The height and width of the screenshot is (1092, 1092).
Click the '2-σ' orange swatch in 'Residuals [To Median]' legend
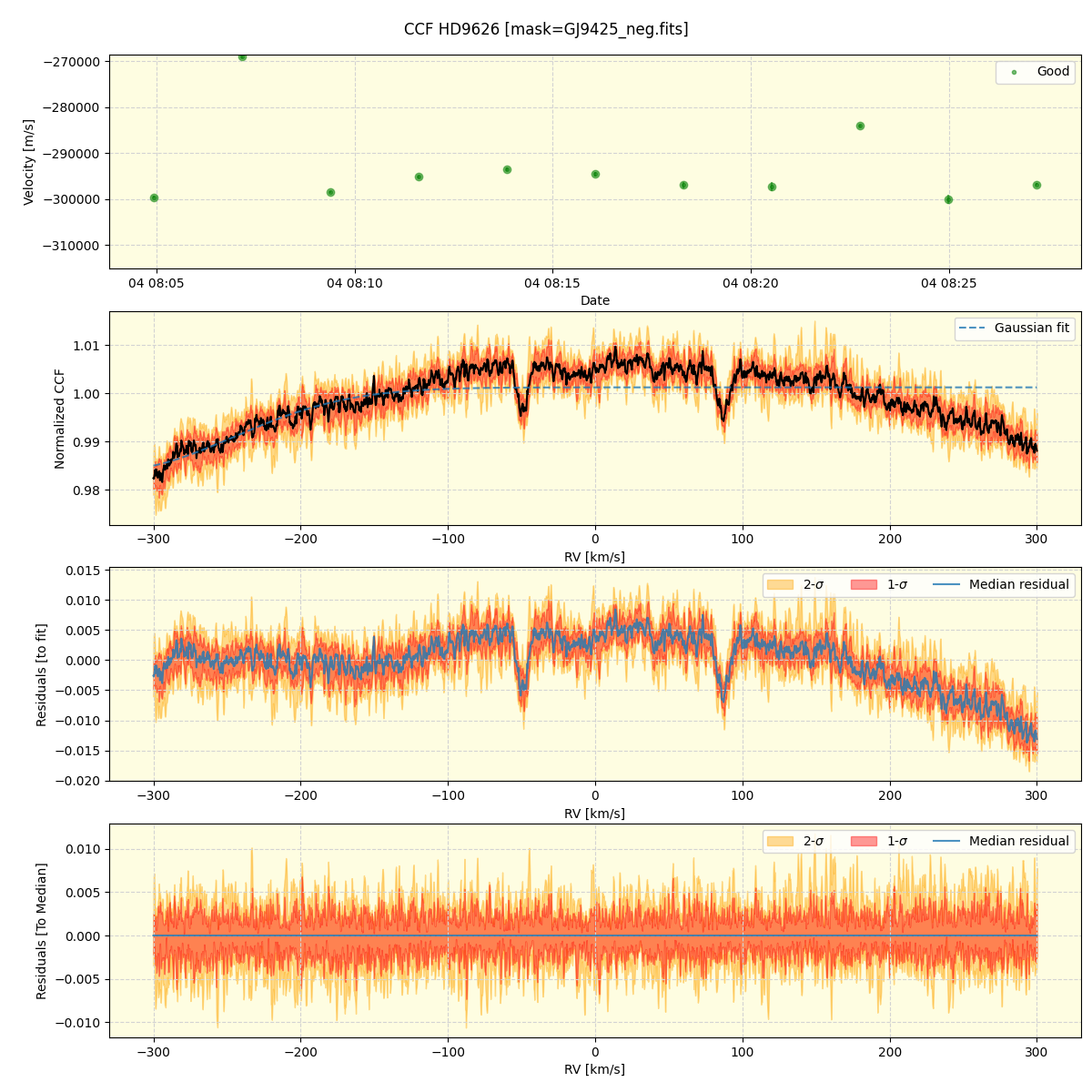(780, 841)
